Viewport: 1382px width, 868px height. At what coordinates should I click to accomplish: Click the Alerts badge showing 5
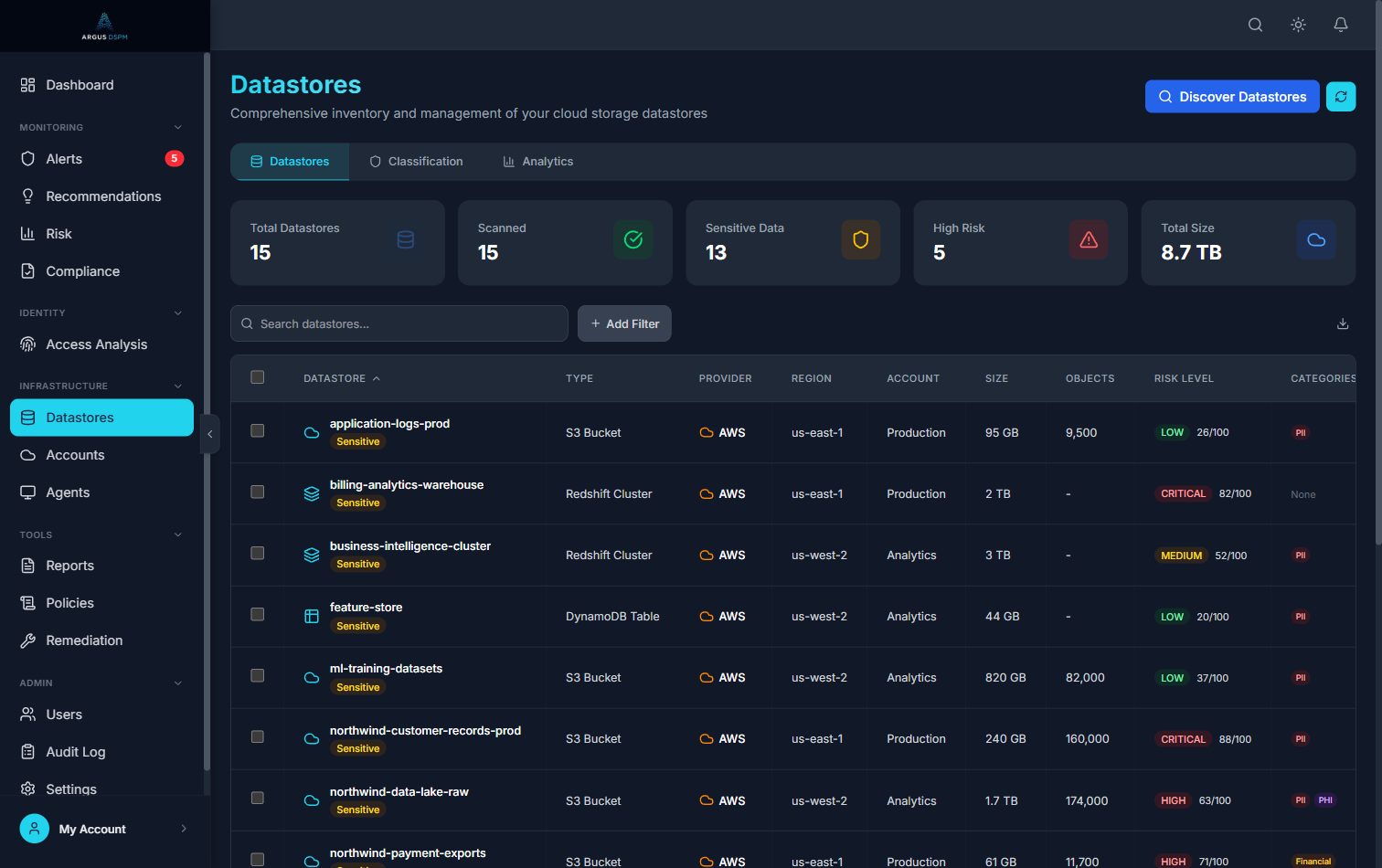(x=174, y=158)
